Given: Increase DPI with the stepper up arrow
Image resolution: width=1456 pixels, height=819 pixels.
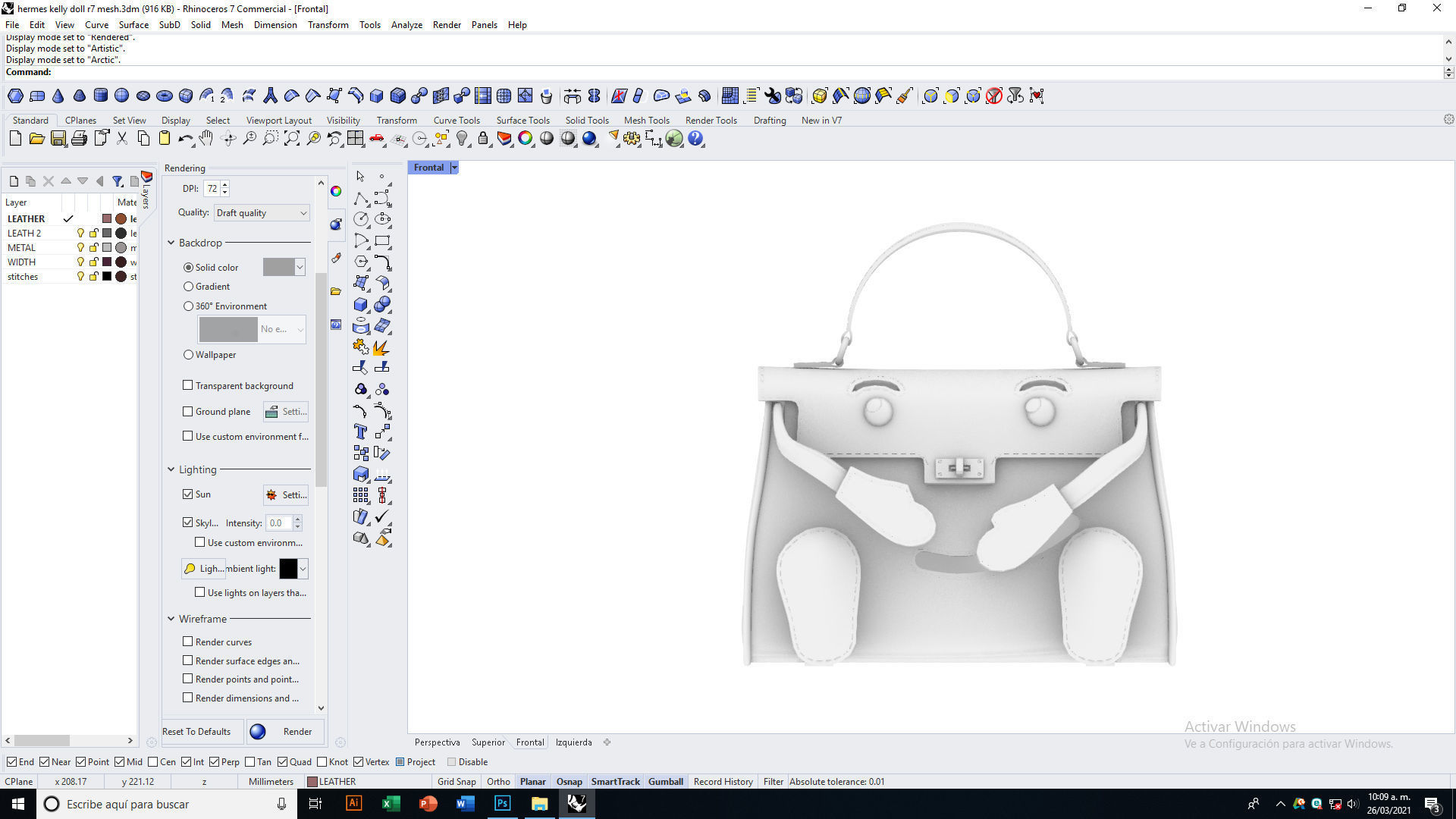Looking at the screenshot, I should pyautogui.click(x=224, y=185).
